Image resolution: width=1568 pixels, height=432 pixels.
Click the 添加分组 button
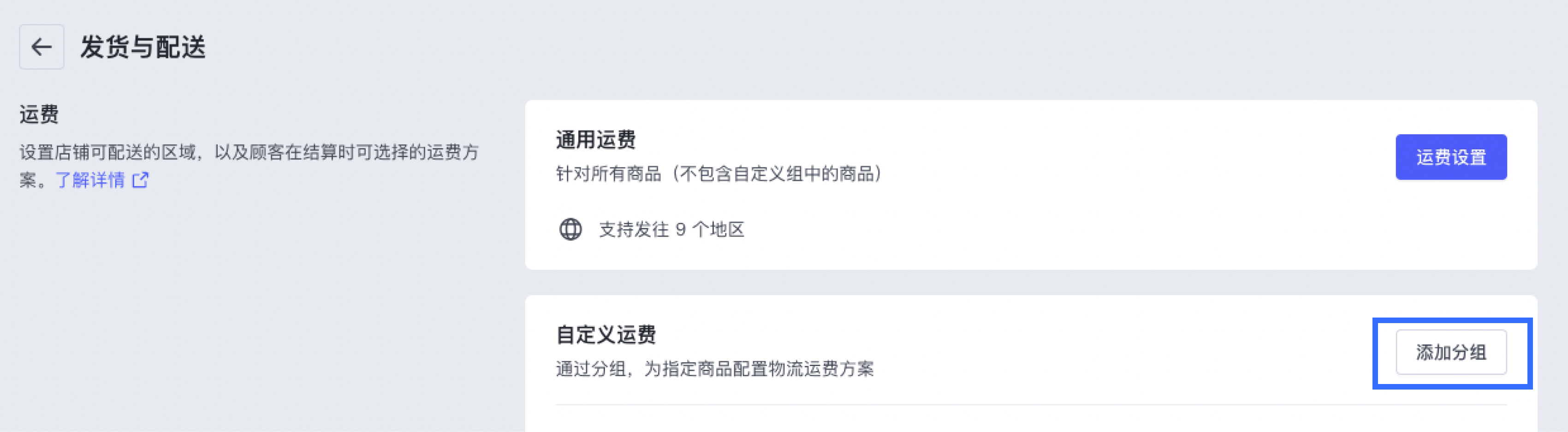click(1450, 352)
